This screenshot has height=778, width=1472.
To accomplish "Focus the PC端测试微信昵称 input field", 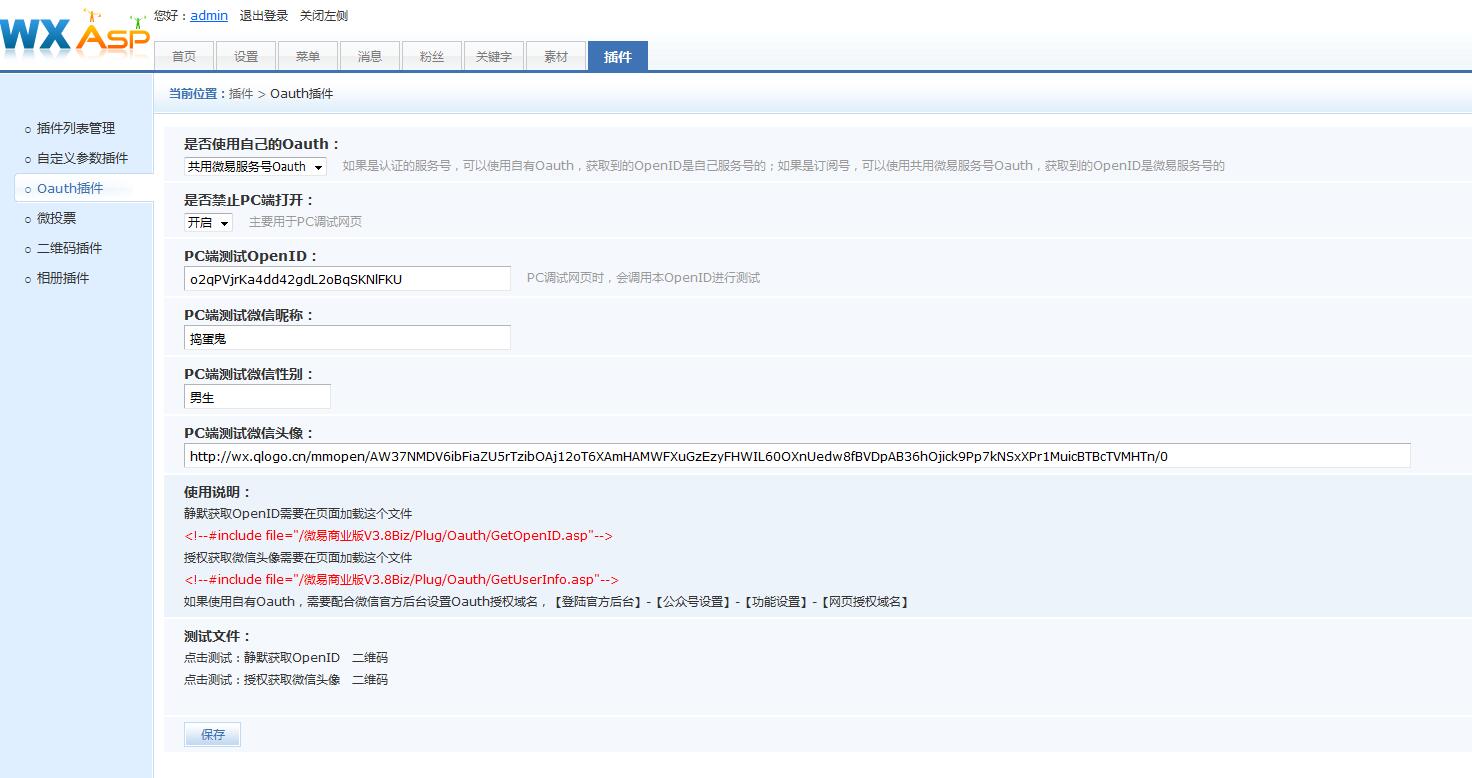I will pos(347,338).
